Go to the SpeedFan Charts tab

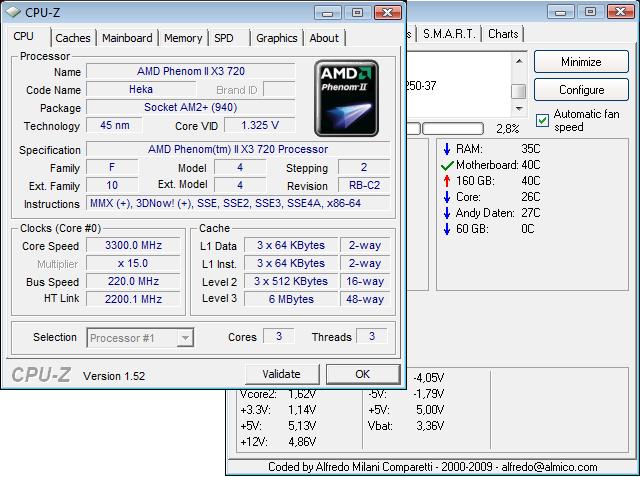[x=503, y=34]
